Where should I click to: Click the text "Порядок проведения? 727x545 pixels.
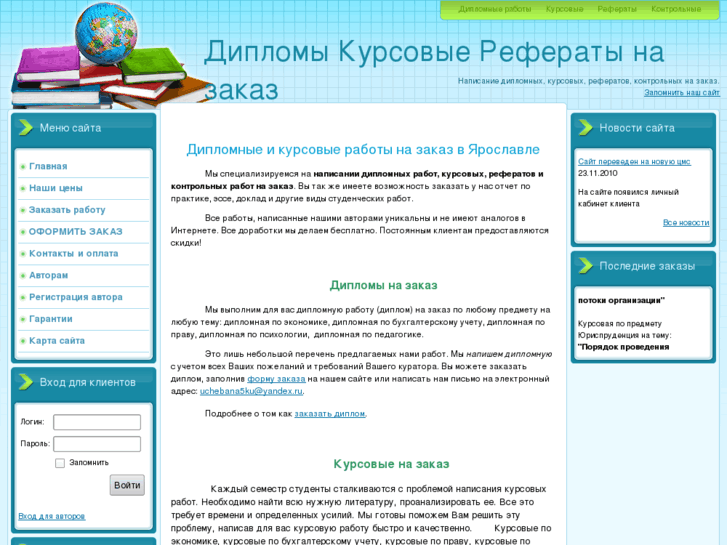point(623,346)
